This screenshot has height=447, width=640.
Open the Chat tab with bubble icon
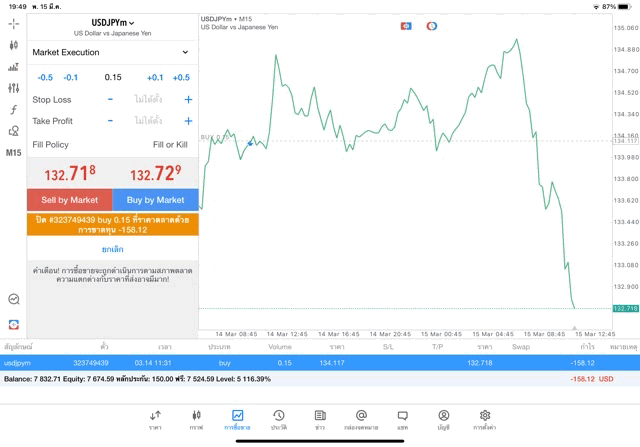pyautogui.click(x=402, y=420)
